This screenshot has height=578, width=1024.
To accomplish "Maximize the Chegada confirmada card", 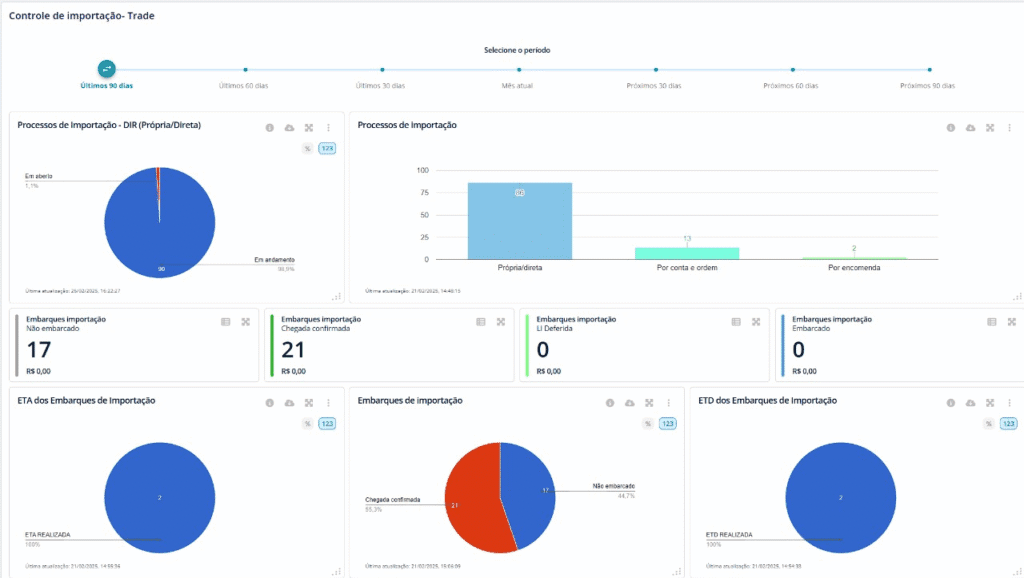I will click(500, 322).
